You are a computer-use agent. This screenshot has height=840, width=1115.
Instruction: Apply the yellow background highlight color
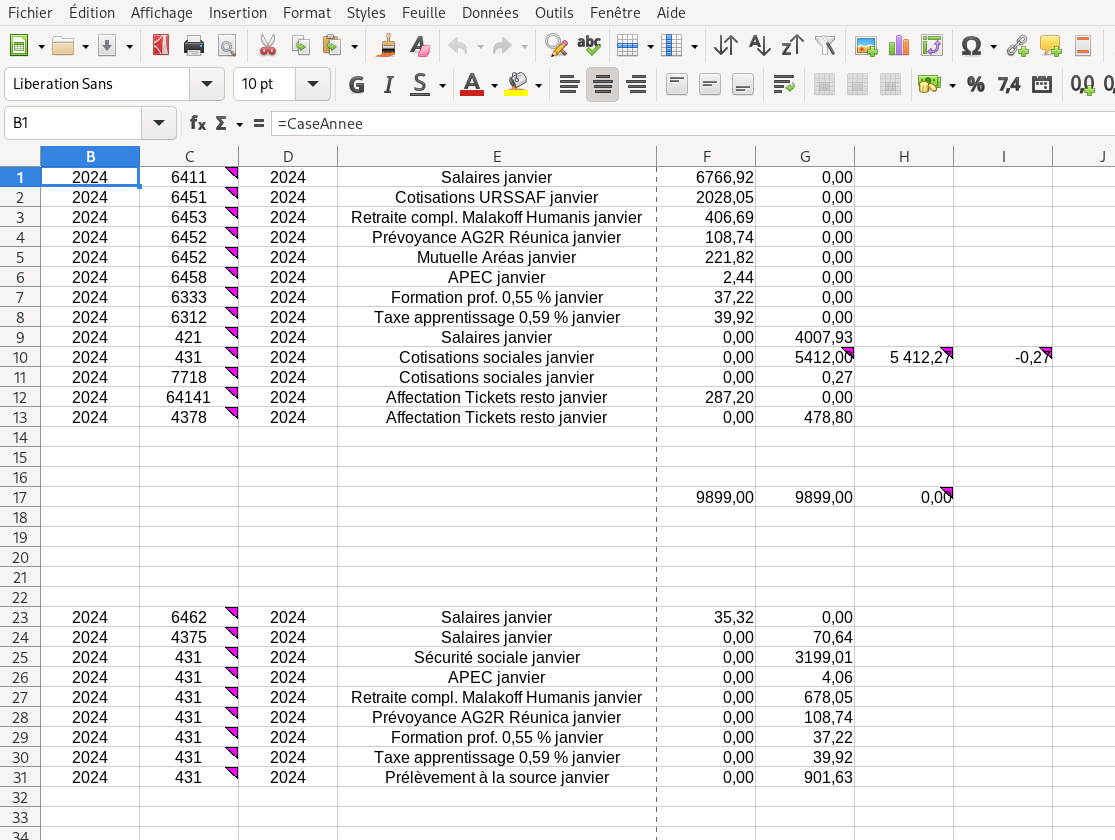point(516,85)
